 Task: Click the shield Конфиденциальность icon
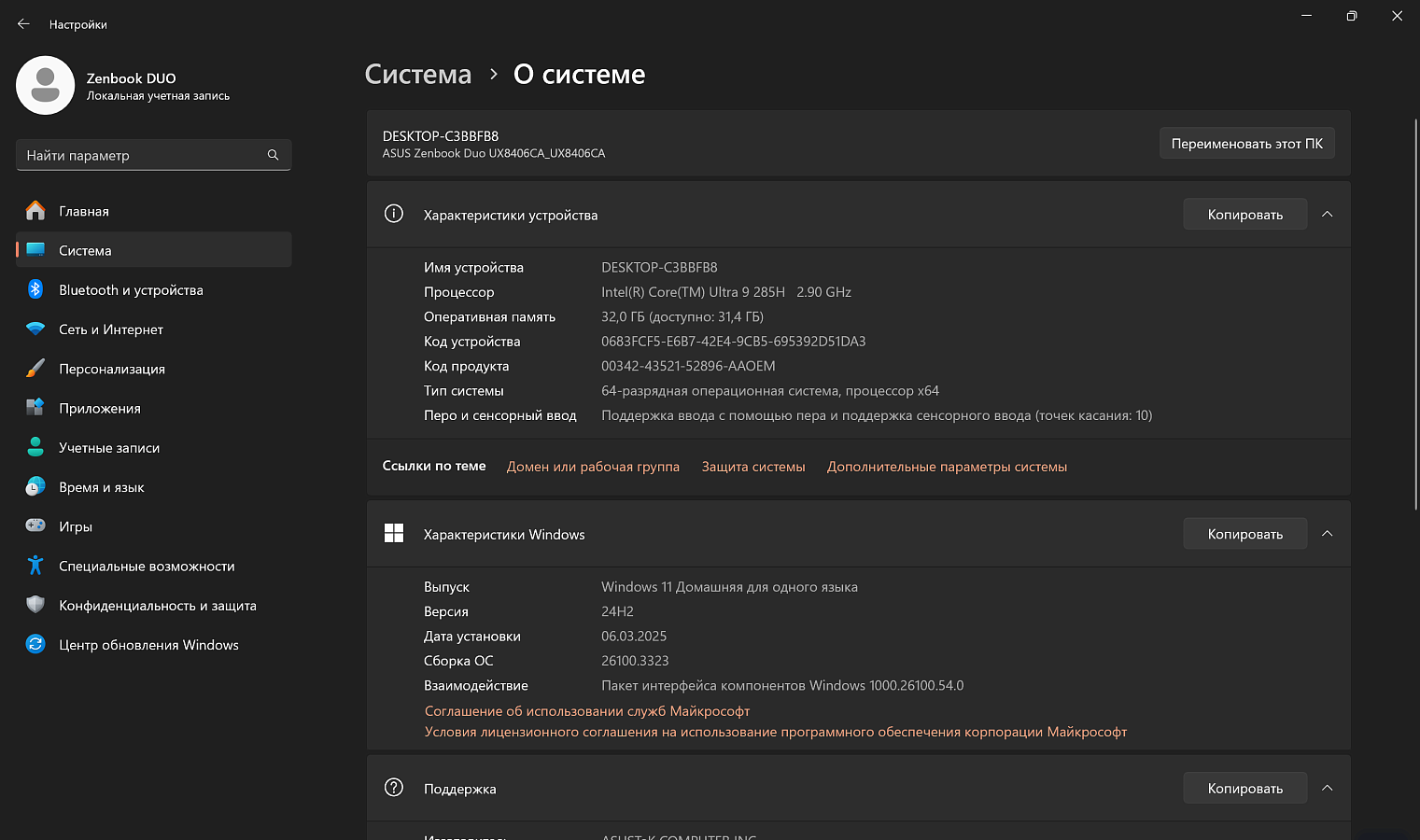[x=35, y=605]
